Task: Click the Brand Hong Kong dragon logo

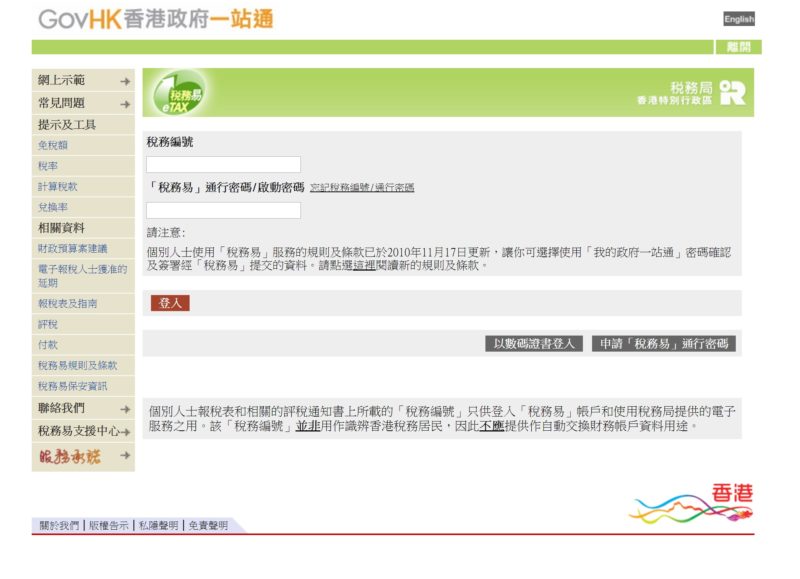Action: [x=691, y=505]
